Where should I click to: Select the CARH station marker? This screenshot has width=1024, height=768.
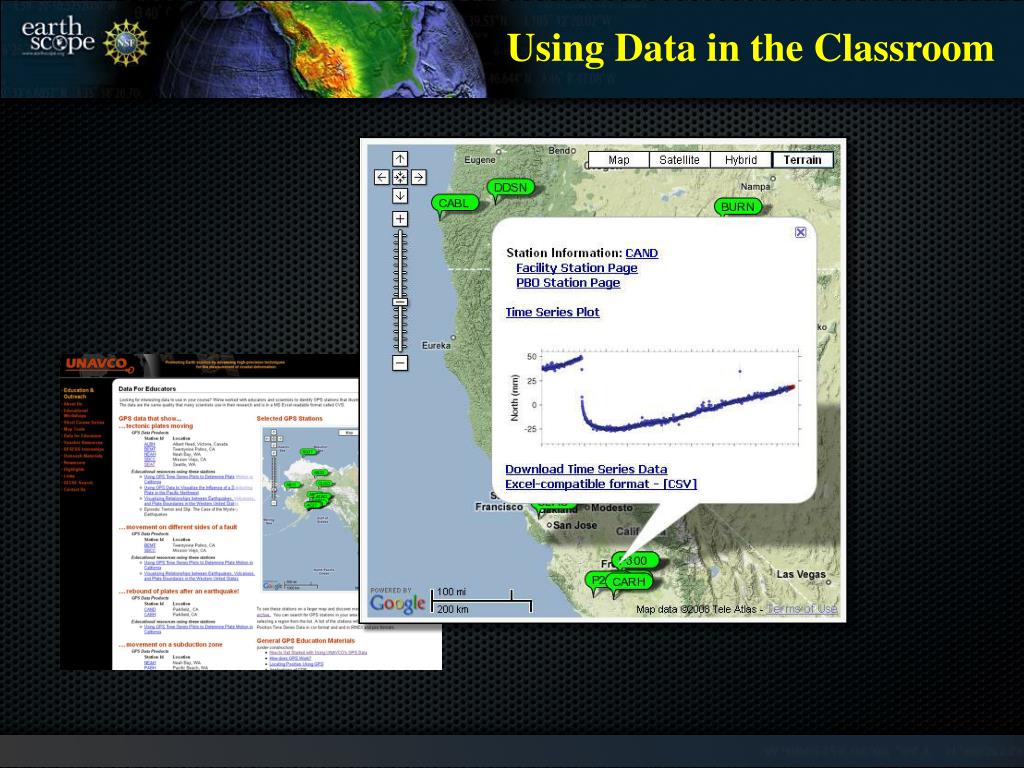[629, 582]
